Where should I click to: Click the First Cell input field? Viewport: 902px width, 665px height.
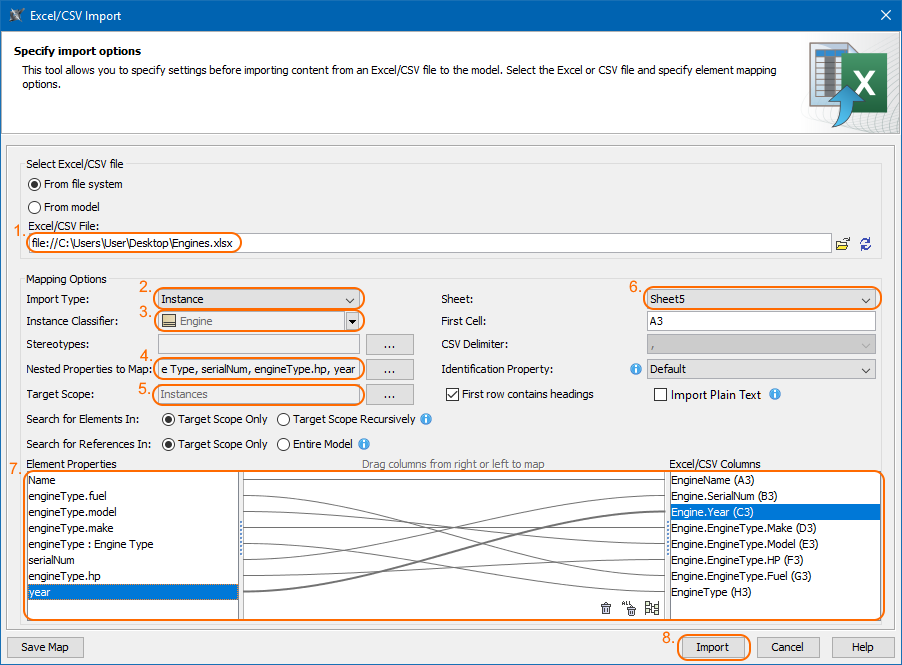[x=761, y=322]
